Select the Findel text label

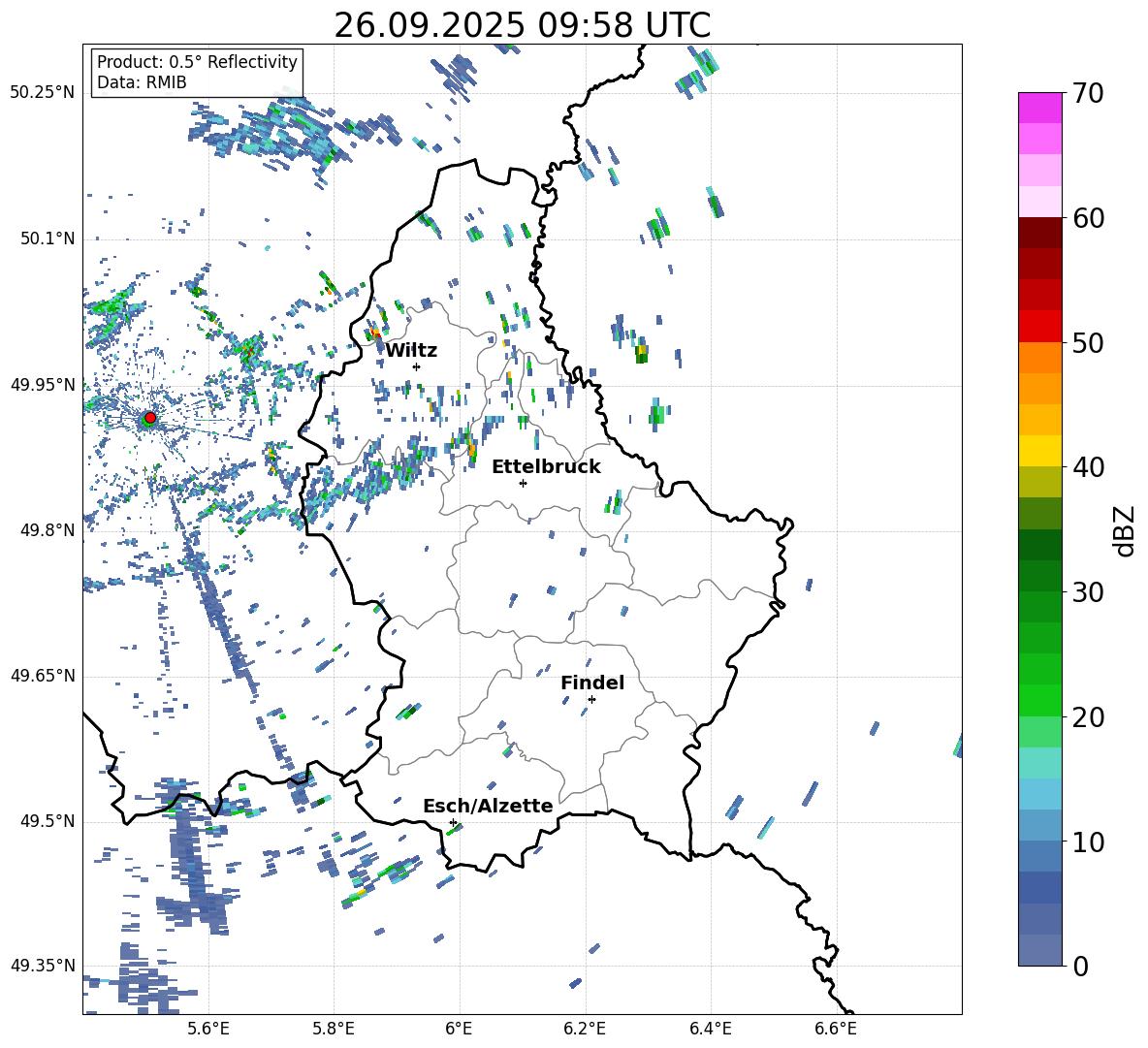tap(592, 683)
